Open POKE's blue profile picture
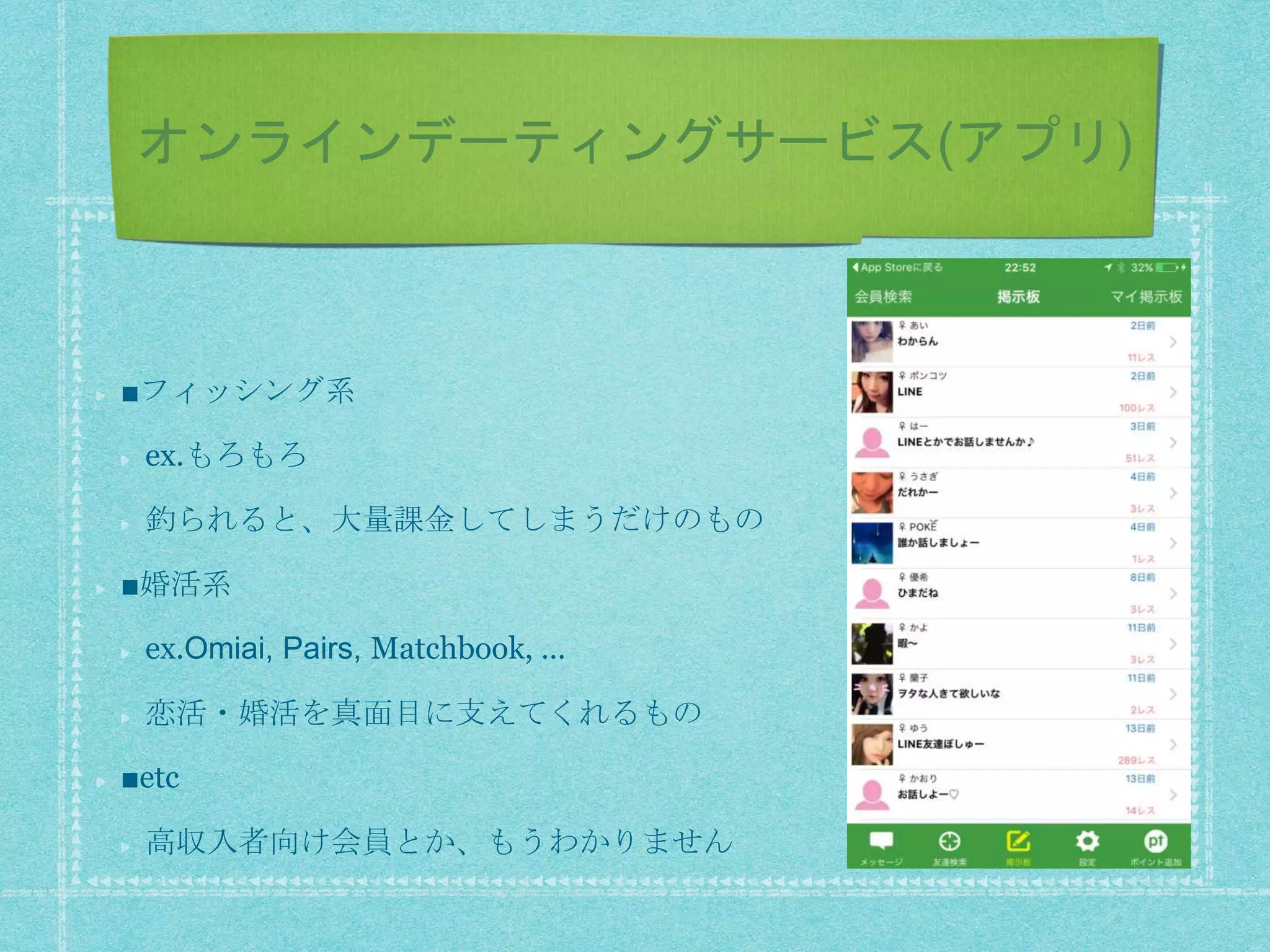 pyautogui.click(x=872, y=543)
